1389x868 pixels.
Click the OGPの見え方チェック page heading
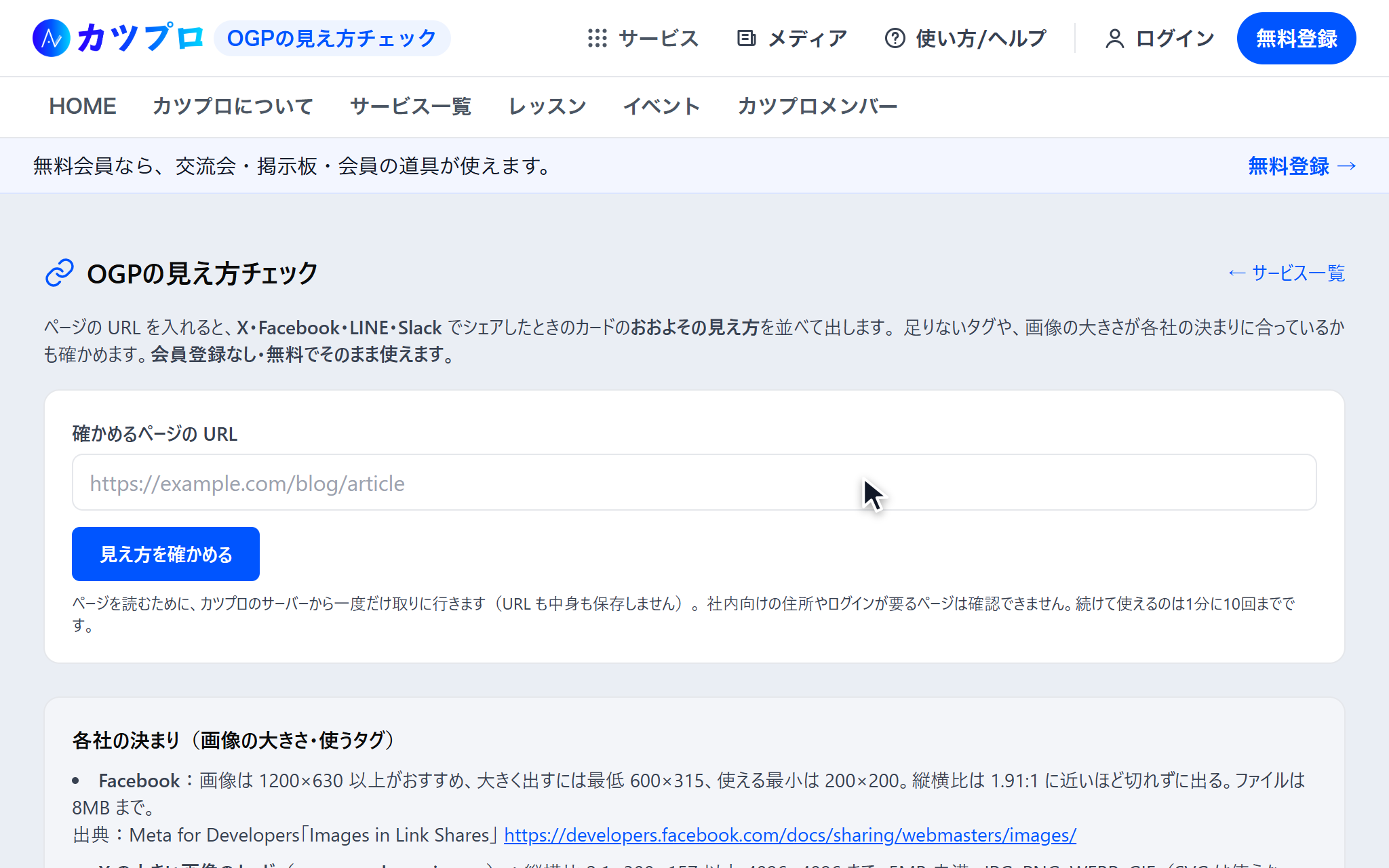(202, 273)
